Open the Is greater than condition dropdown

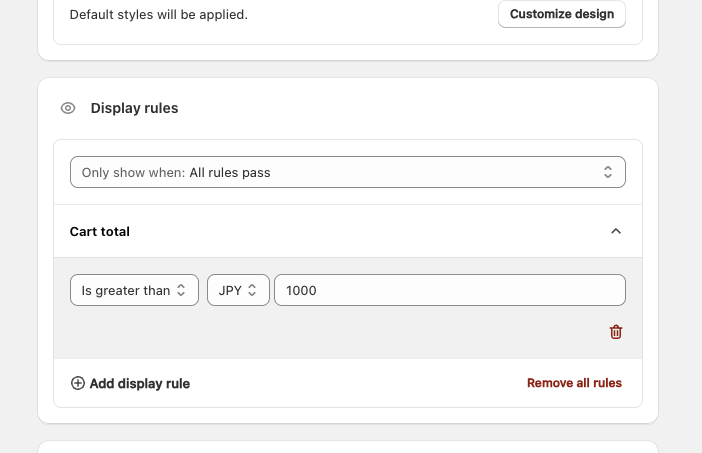134,290
